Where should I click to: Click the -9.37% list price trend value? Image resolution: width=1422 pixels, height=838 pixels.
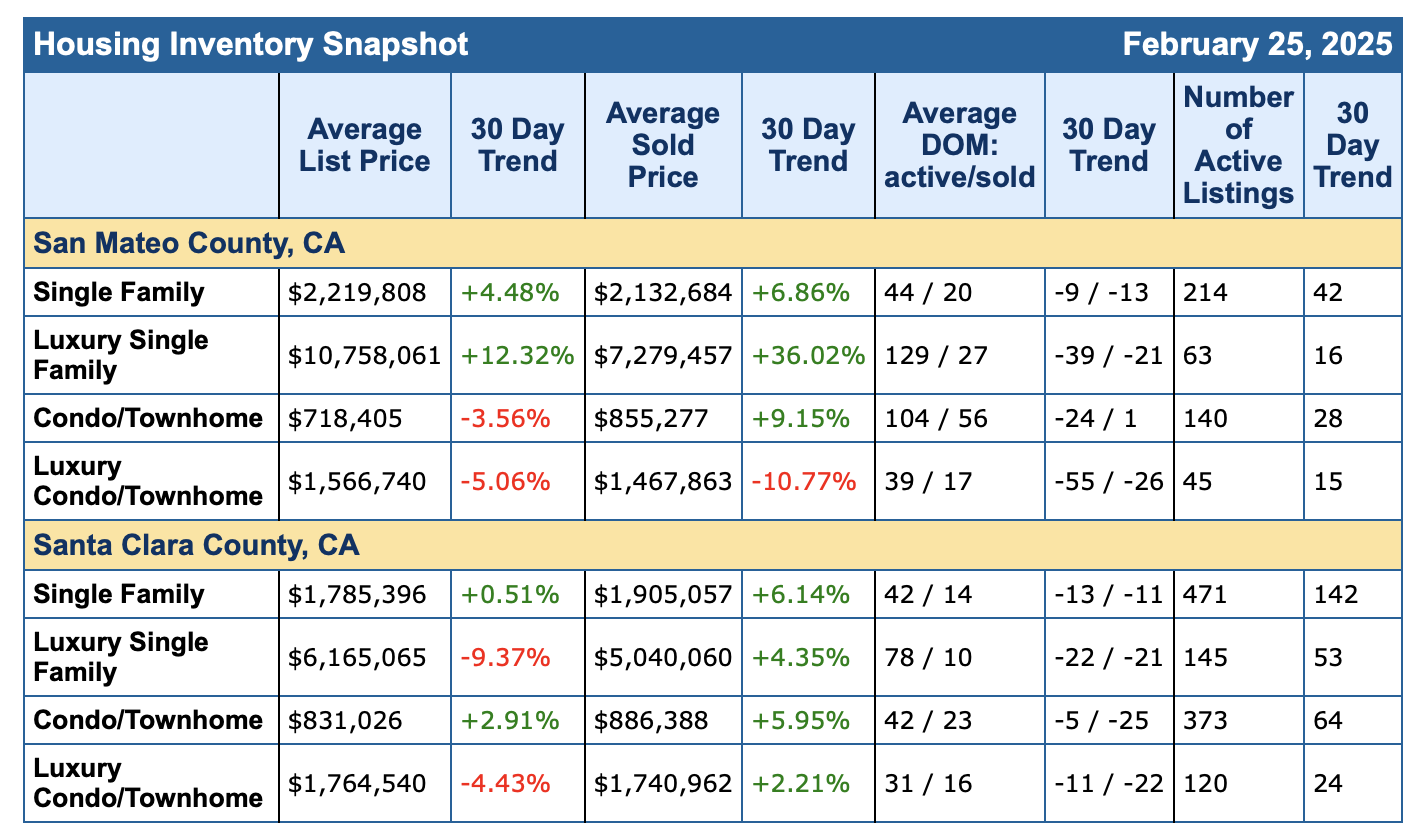pos(505,658)
